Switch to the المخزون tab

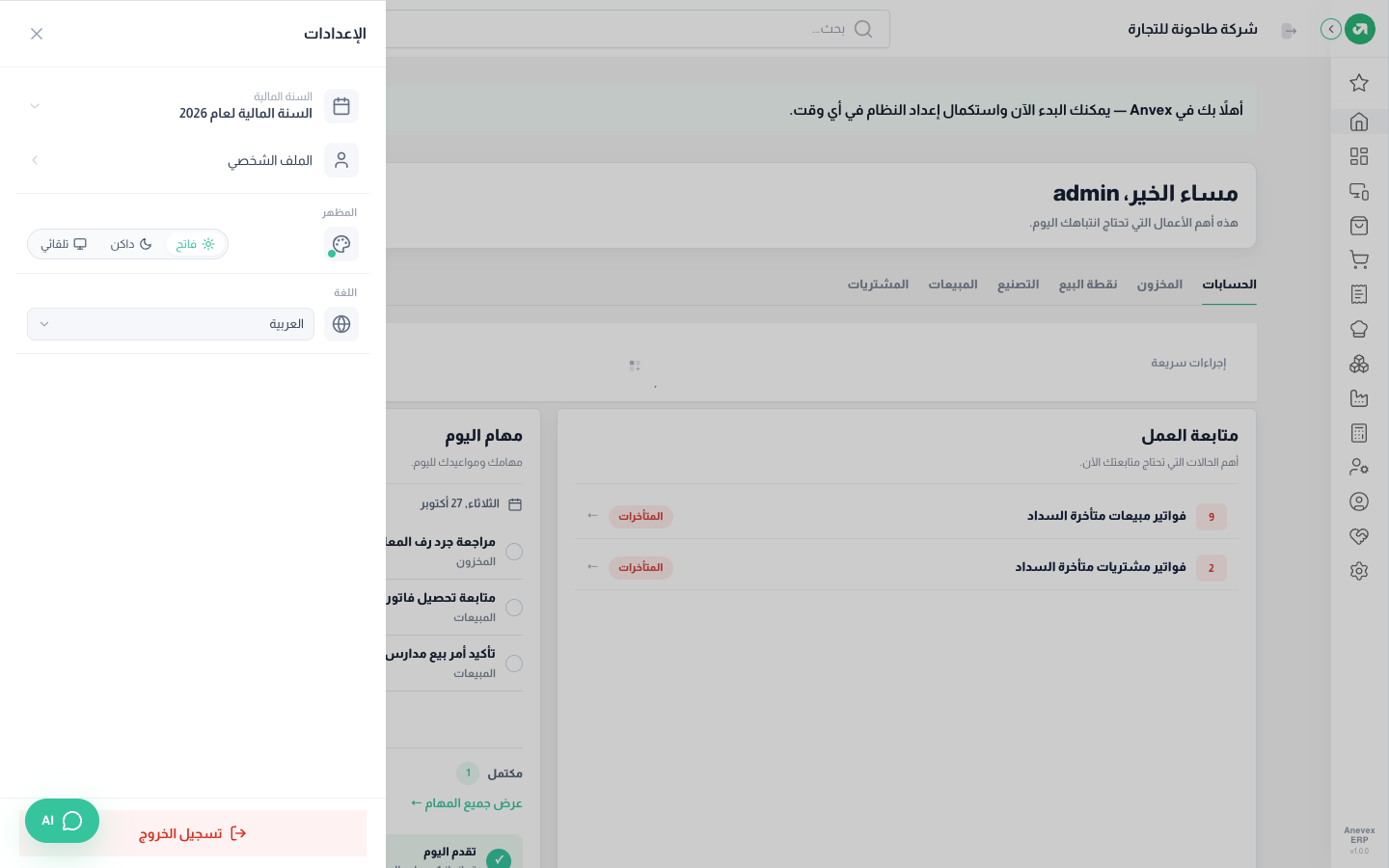coord(1159,285)
